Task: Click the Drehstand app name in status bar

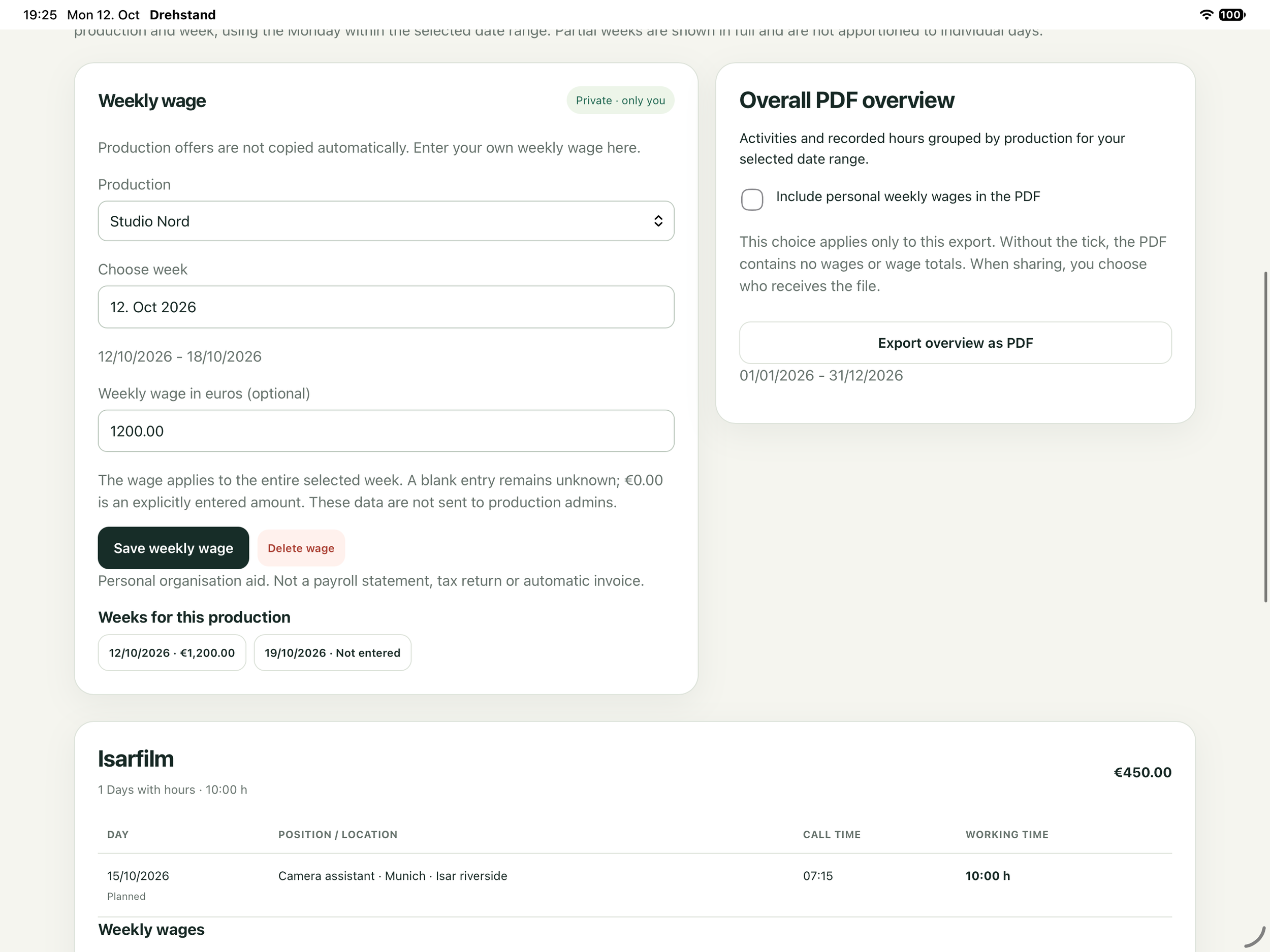Action: pyautogui.click(x=182, y=14)
